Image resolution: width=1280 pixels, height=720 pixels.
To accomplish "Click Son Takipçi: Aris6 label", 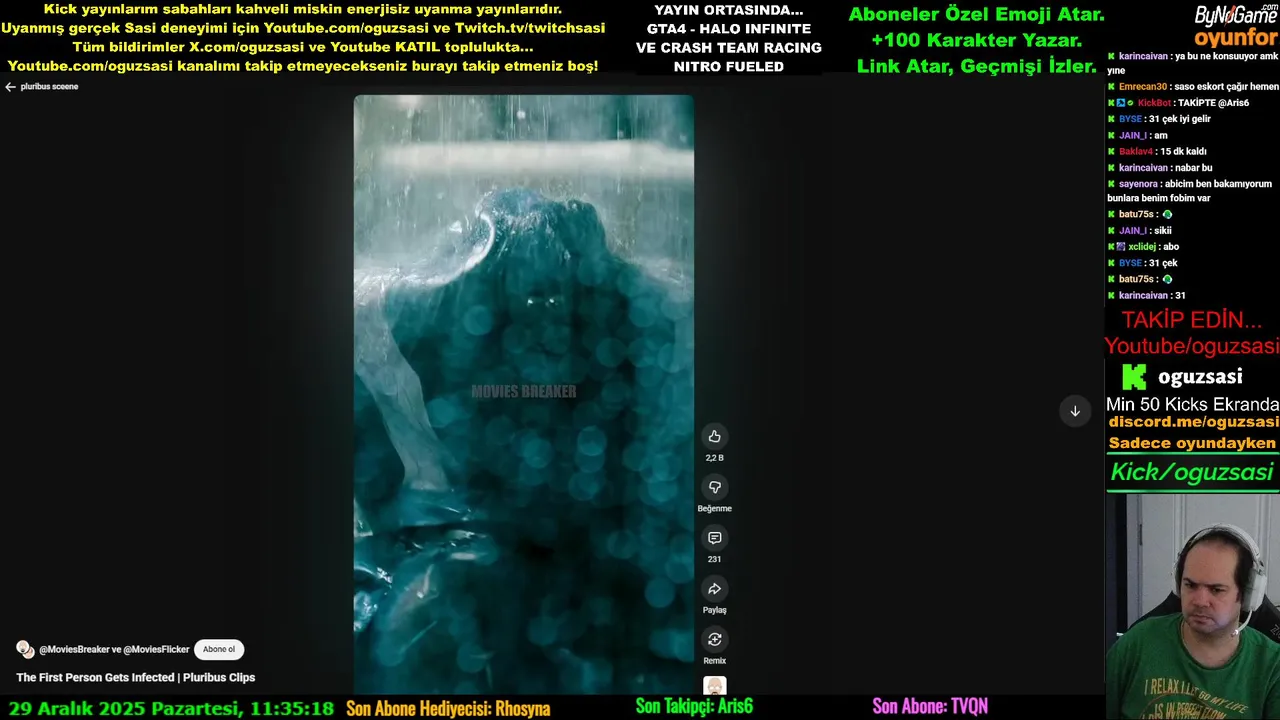I will (x=694, y=707).
